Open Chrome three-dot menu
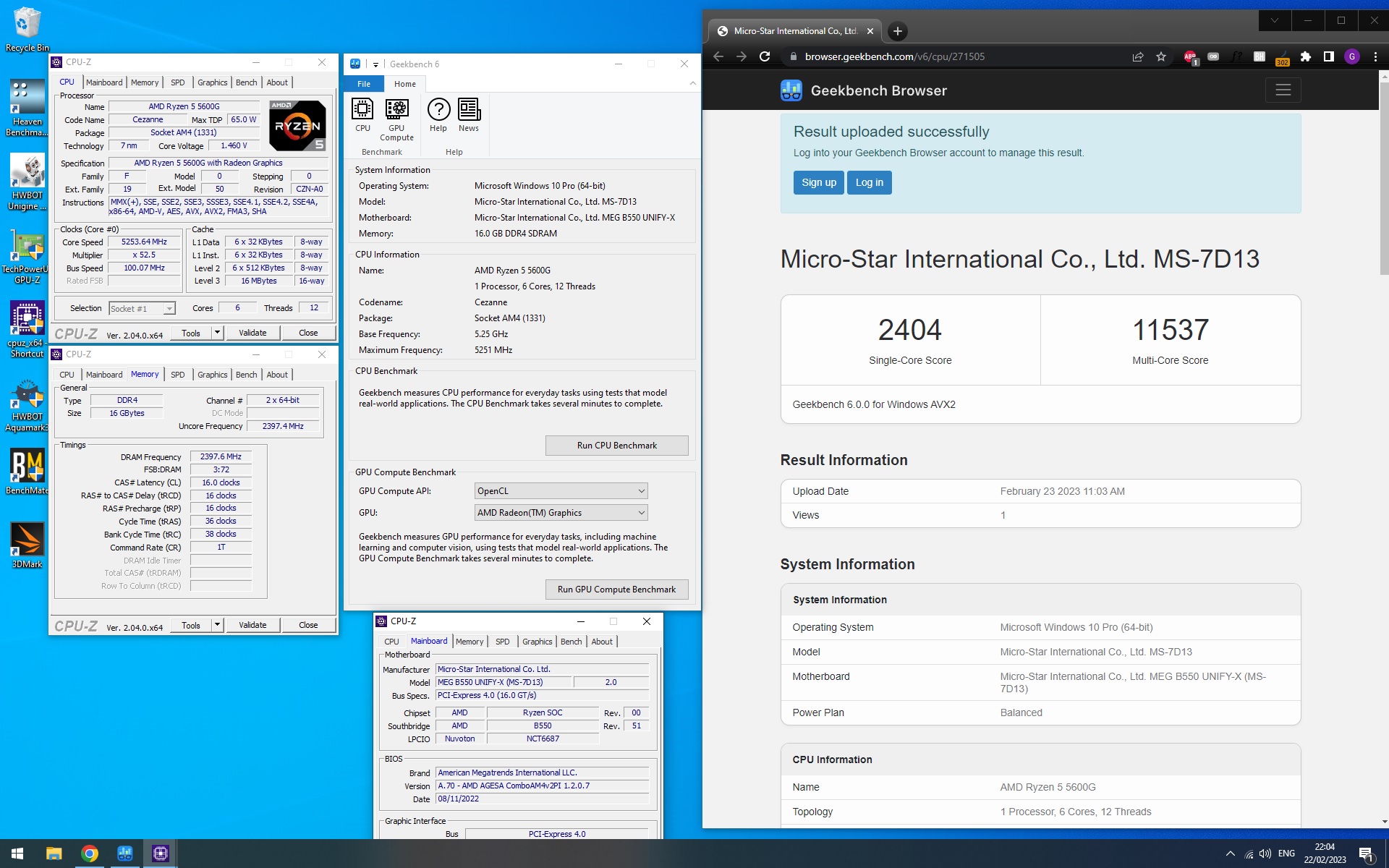1389x868 pixels. click(1375, 56)
